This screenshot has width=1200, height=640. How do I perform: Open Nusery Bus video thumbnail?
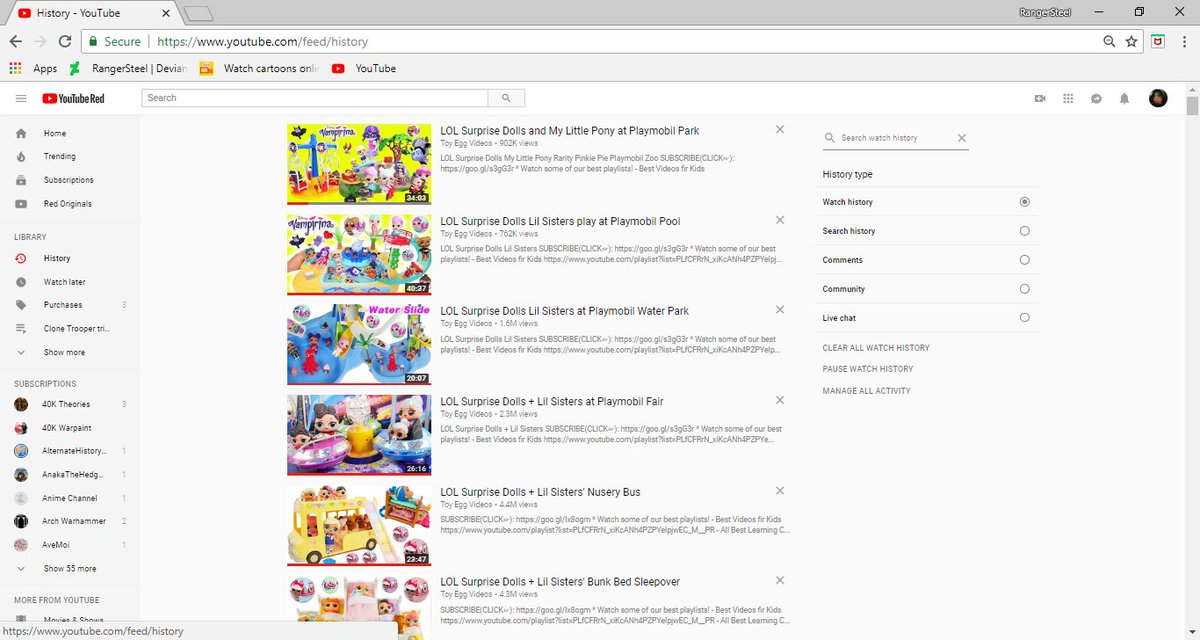pos(359,524)
